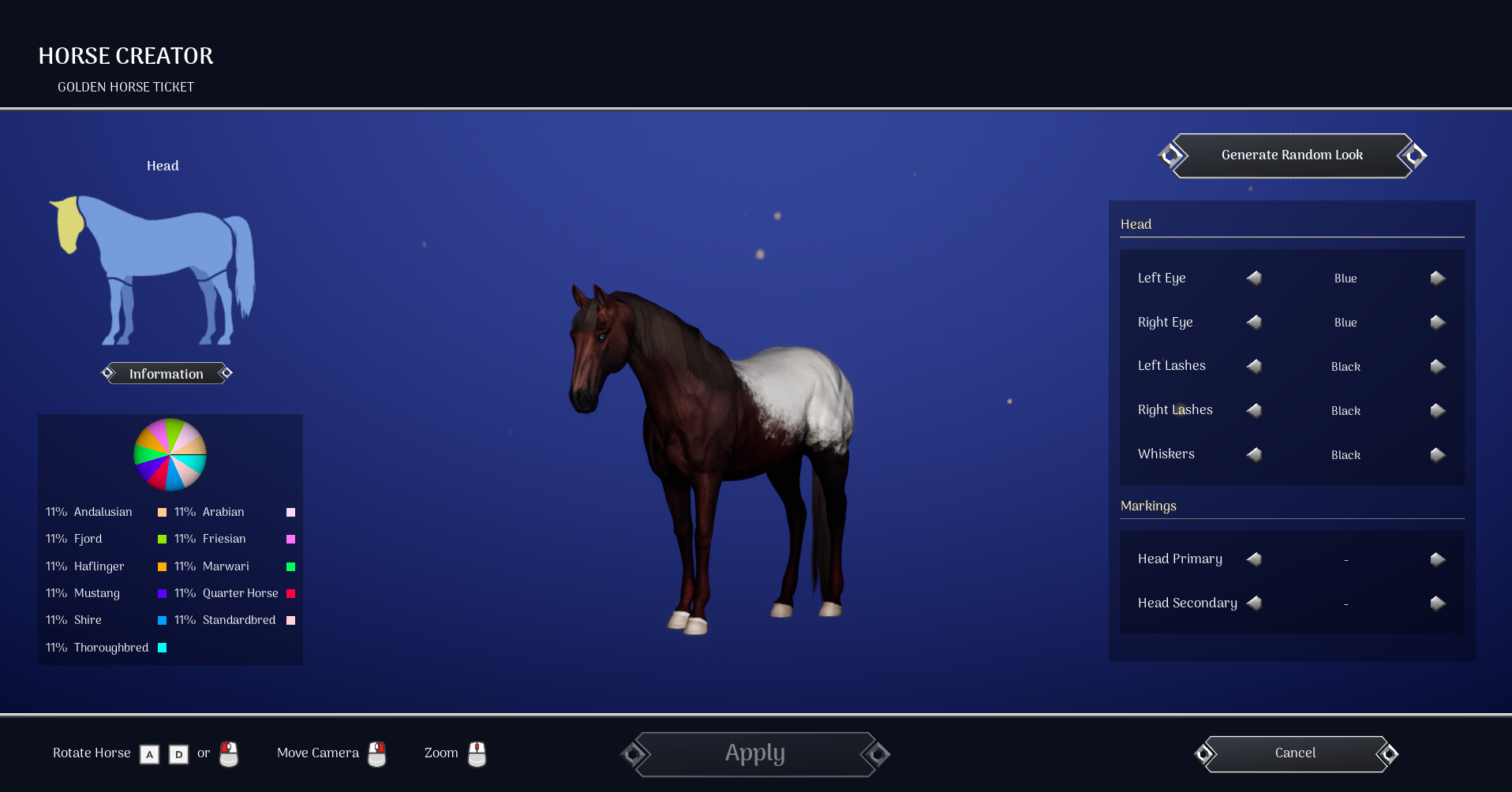The height and width of the screenshot is (792, 1512).
Task: Choose next Head Primary marking
Action: point(1436,559)
